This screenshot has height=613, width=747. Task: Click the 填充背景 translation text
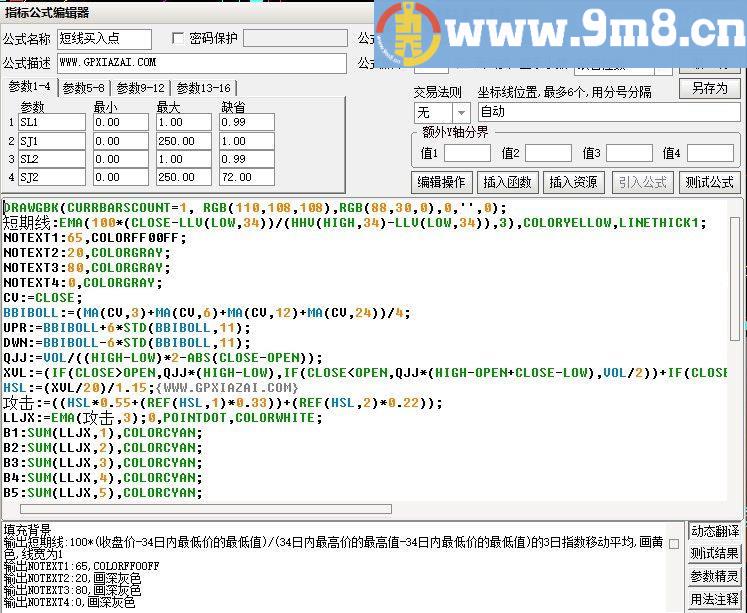pos(27,530)
